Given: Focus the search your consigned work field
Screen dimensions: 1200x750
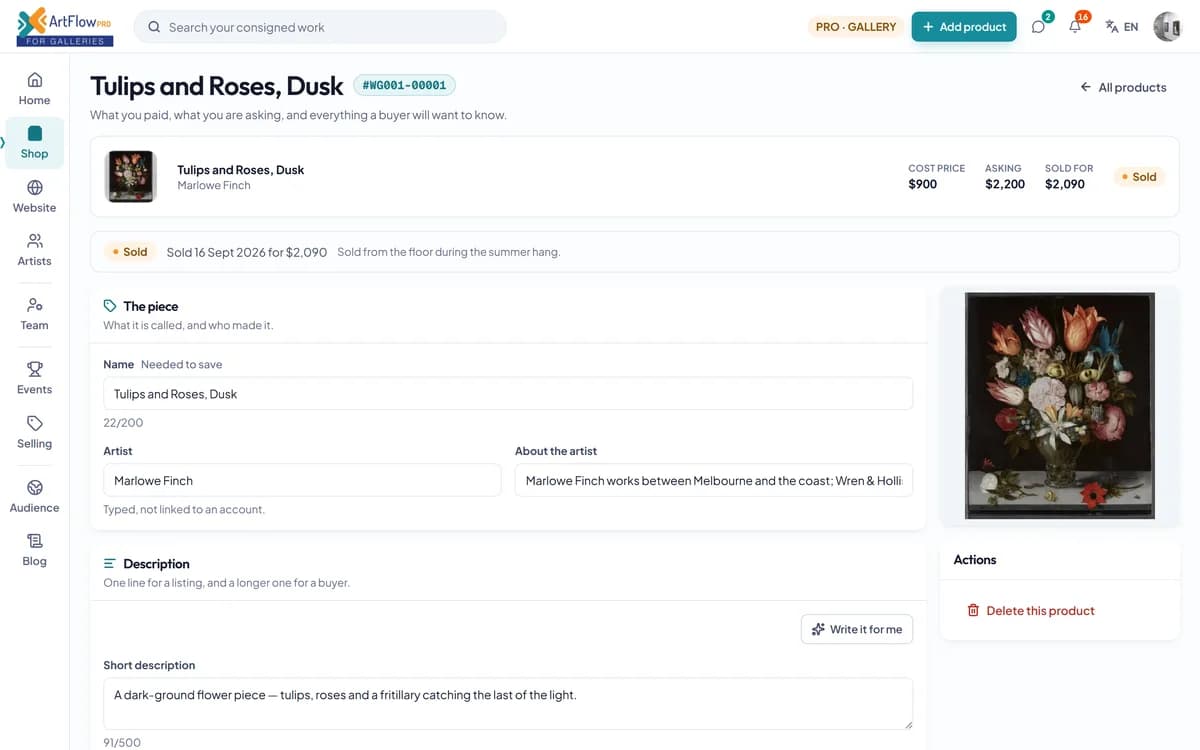Looking at the screenshot, I should point(320,27).
